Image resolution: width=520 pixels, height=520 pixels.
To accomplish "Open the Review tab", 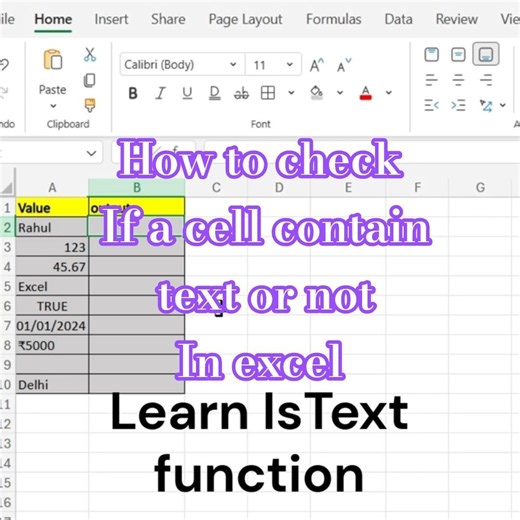I will (456, 19).
